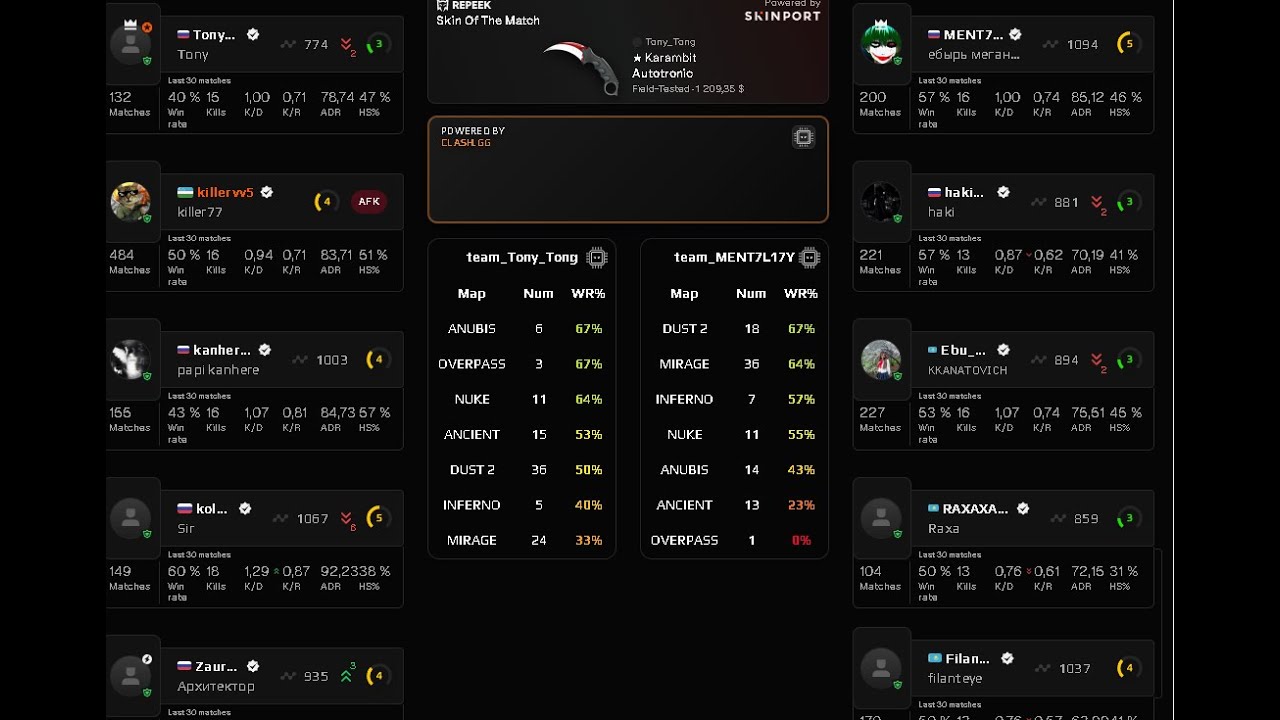The height and width of the screenshot is (720, 1280).
Task: Open the Ebu_ player's avatar photo
Action: click(x=881, y=360)
